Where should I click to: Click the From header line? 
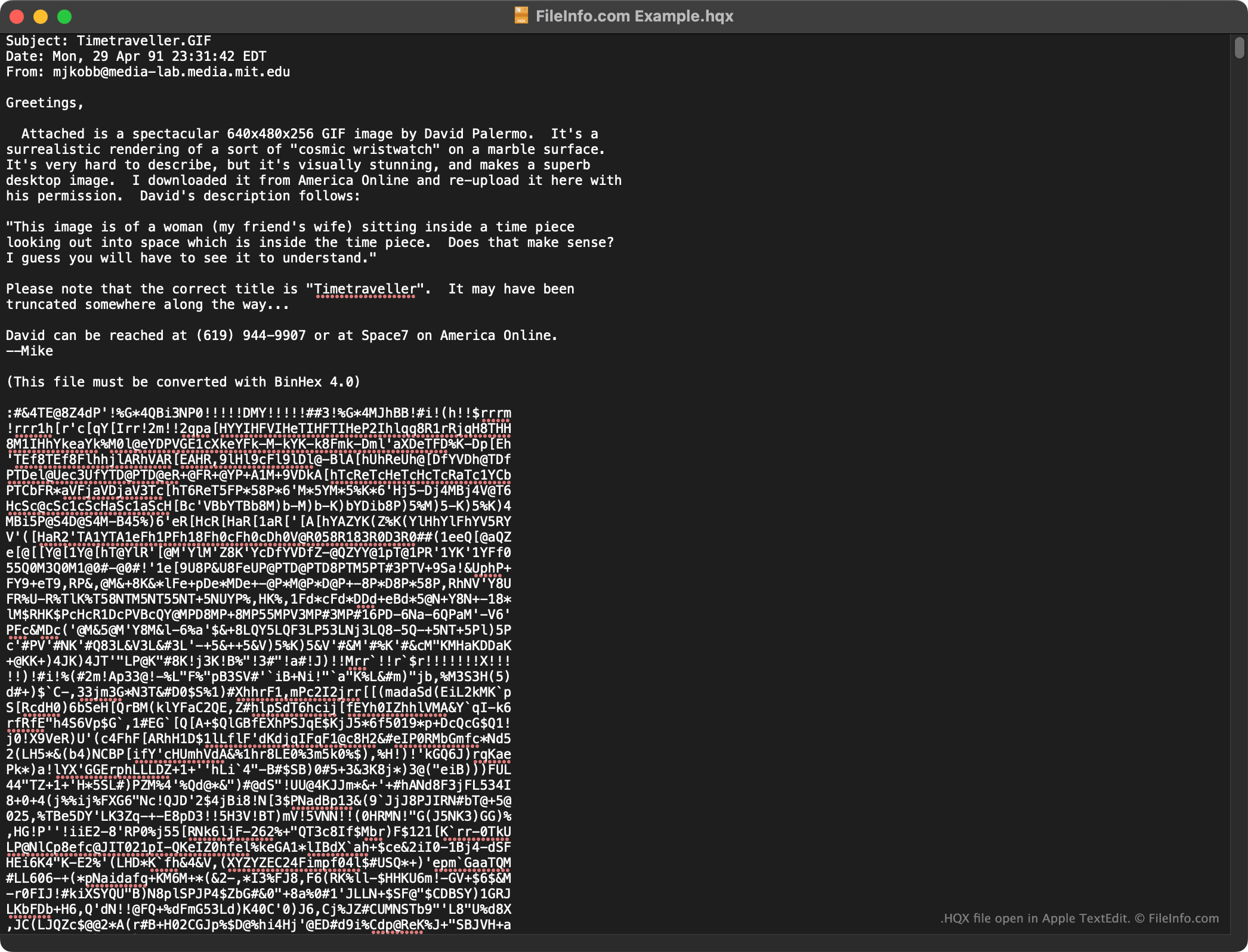(147, 72)
